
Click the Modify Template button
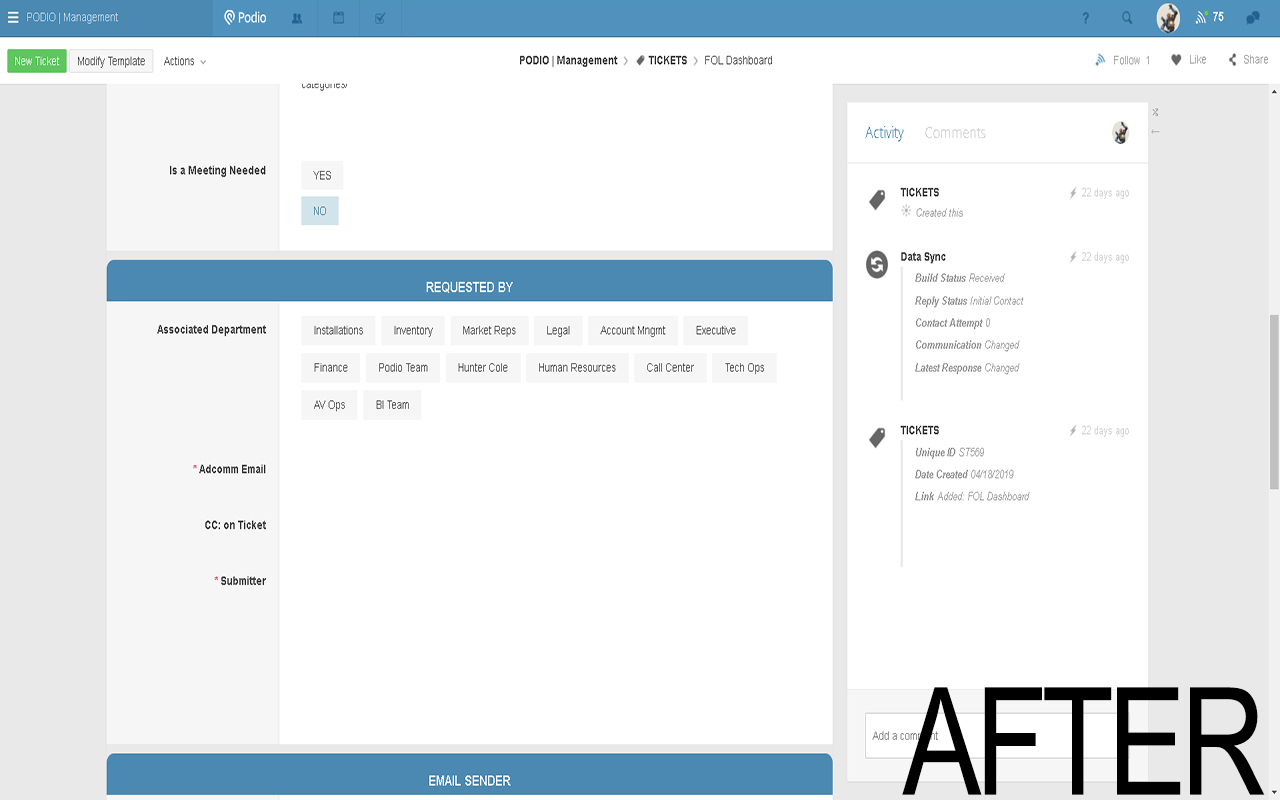click(111, 61)
